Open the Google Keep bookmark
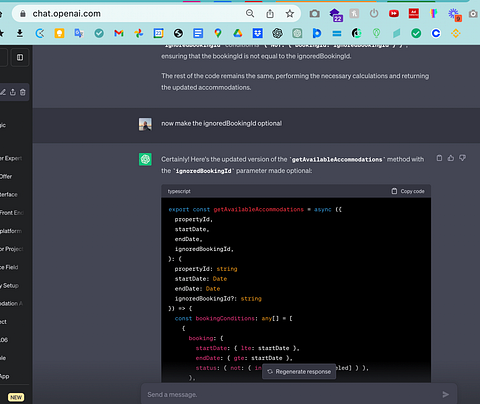480x404 pixels. (x=59, y=33)
